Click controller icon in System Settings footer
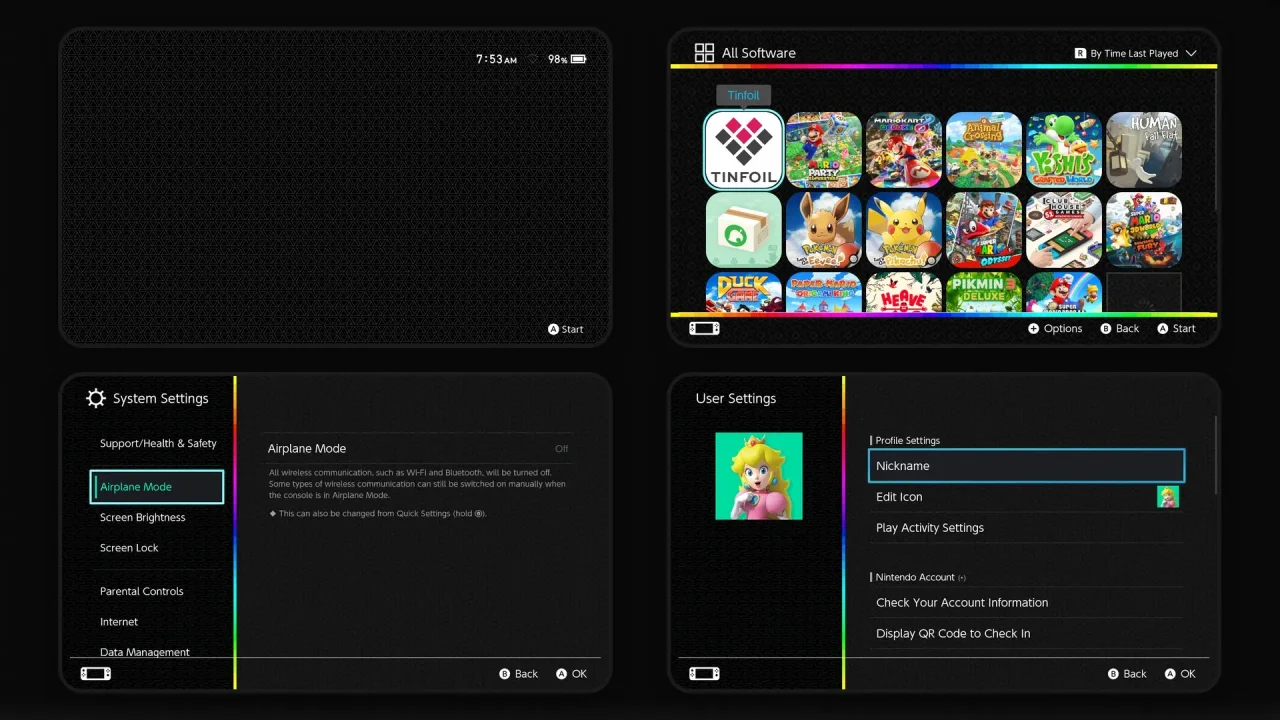Viewport: 1280px width, 720px height. pyautogui.click(x=96, y=674)
